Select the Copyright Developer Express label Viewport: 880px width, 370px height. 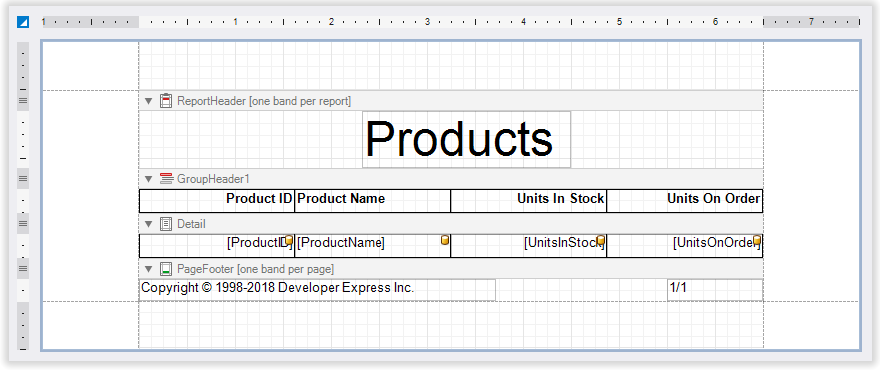(317, 290)
